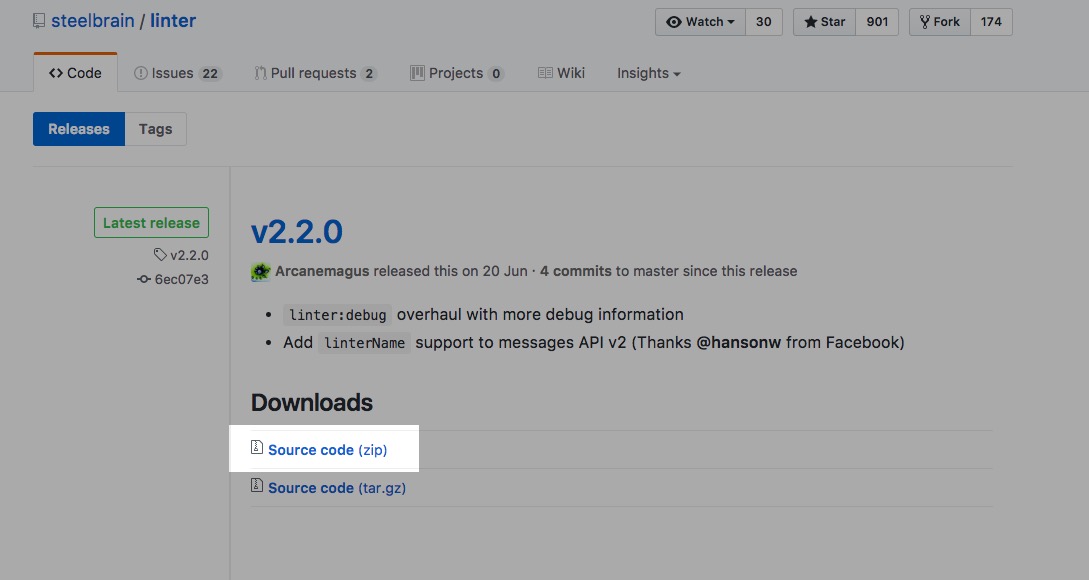1089x580 pixels.
Task: Click Arcanemagus avatar image
Action: pos(261,271)
